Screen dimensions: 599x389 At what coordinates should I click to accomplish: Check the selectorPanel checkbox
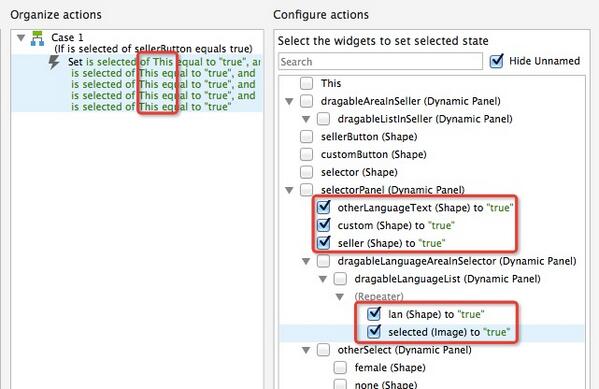pos(306,190)
